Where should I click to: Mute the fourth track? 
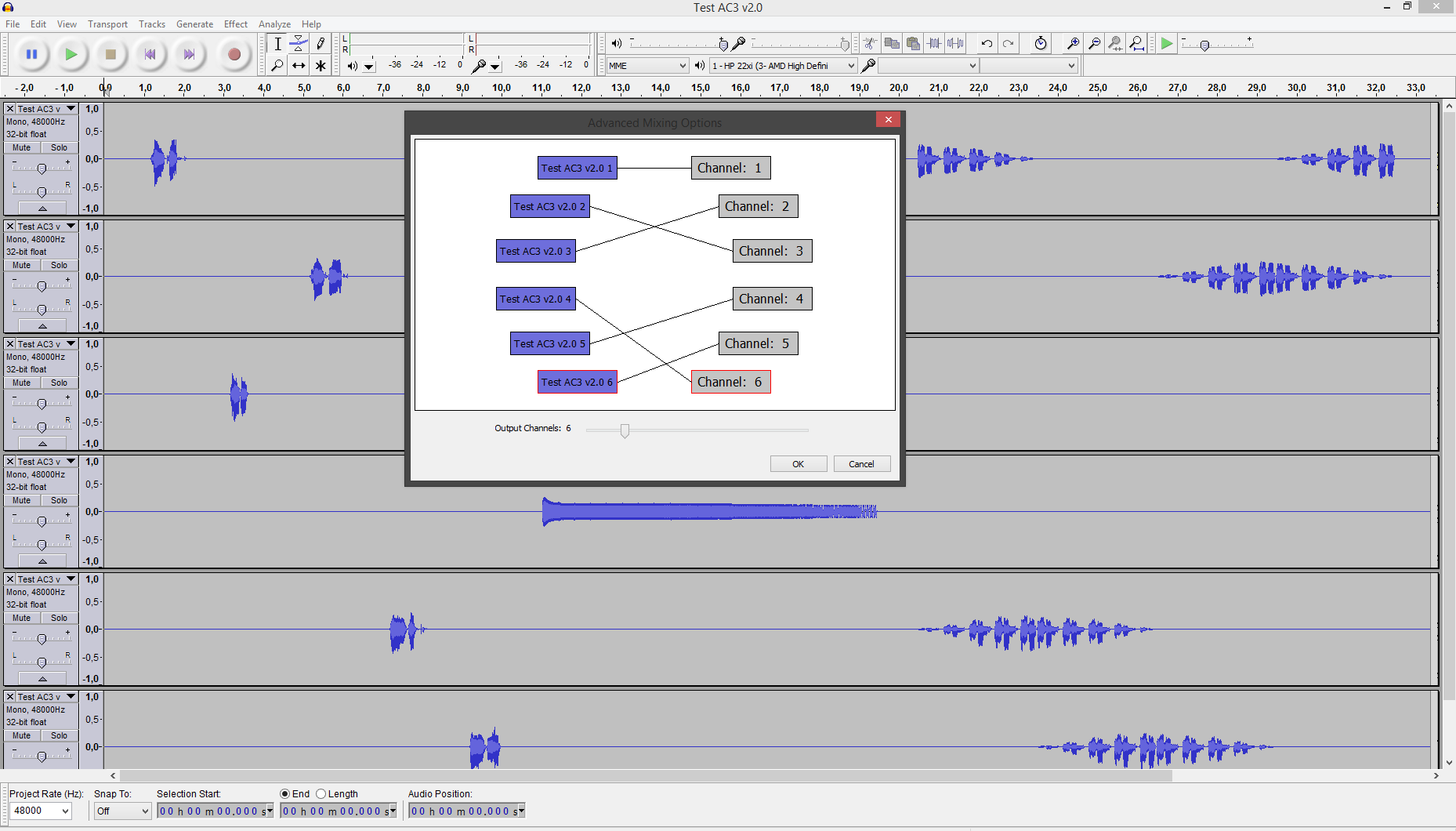[22, 500]
